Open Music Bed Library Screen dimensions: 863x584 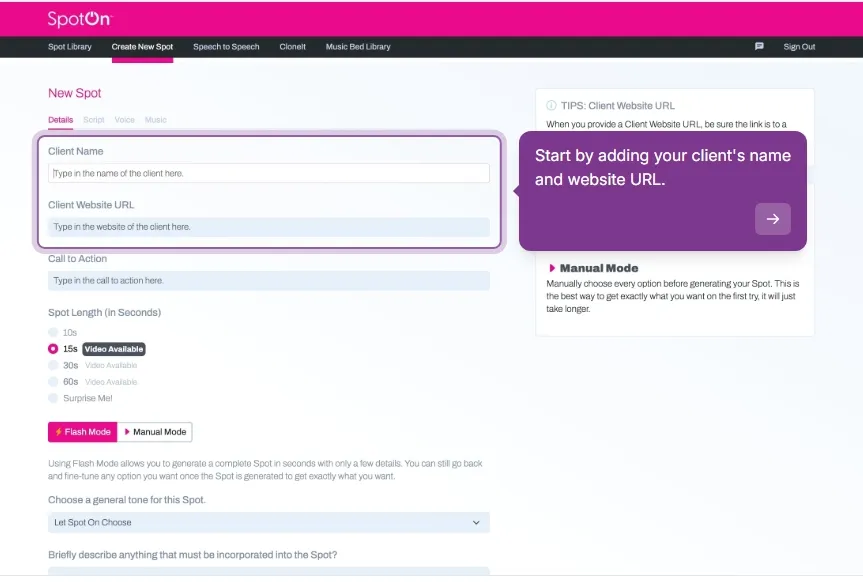pos(358,47)
